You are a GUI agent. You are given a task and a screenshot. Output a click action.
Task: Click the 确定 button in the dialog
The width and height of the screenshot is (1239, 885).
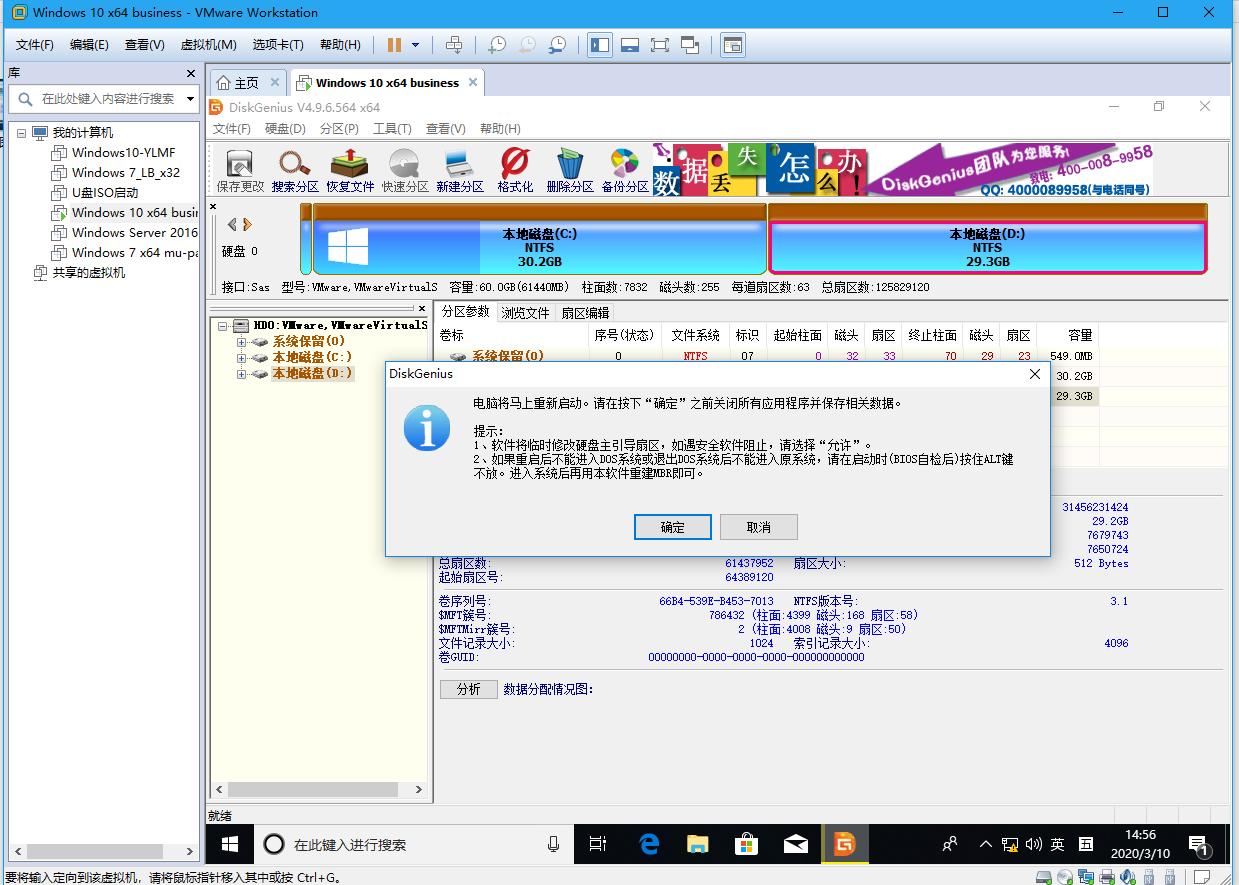tap(672, 527)
